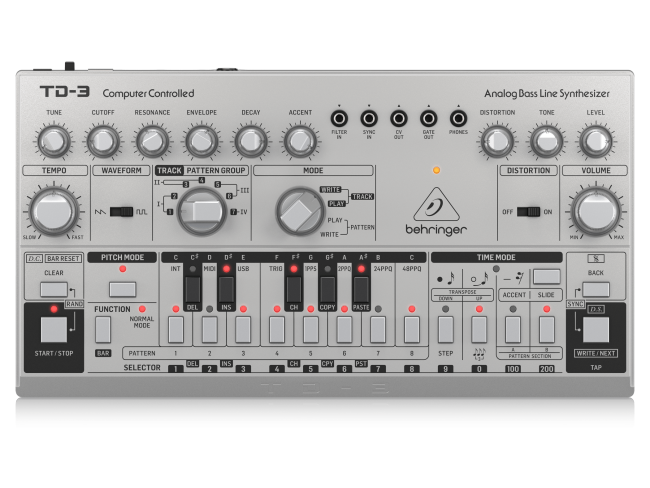Click the CV OUT jack

399,119
